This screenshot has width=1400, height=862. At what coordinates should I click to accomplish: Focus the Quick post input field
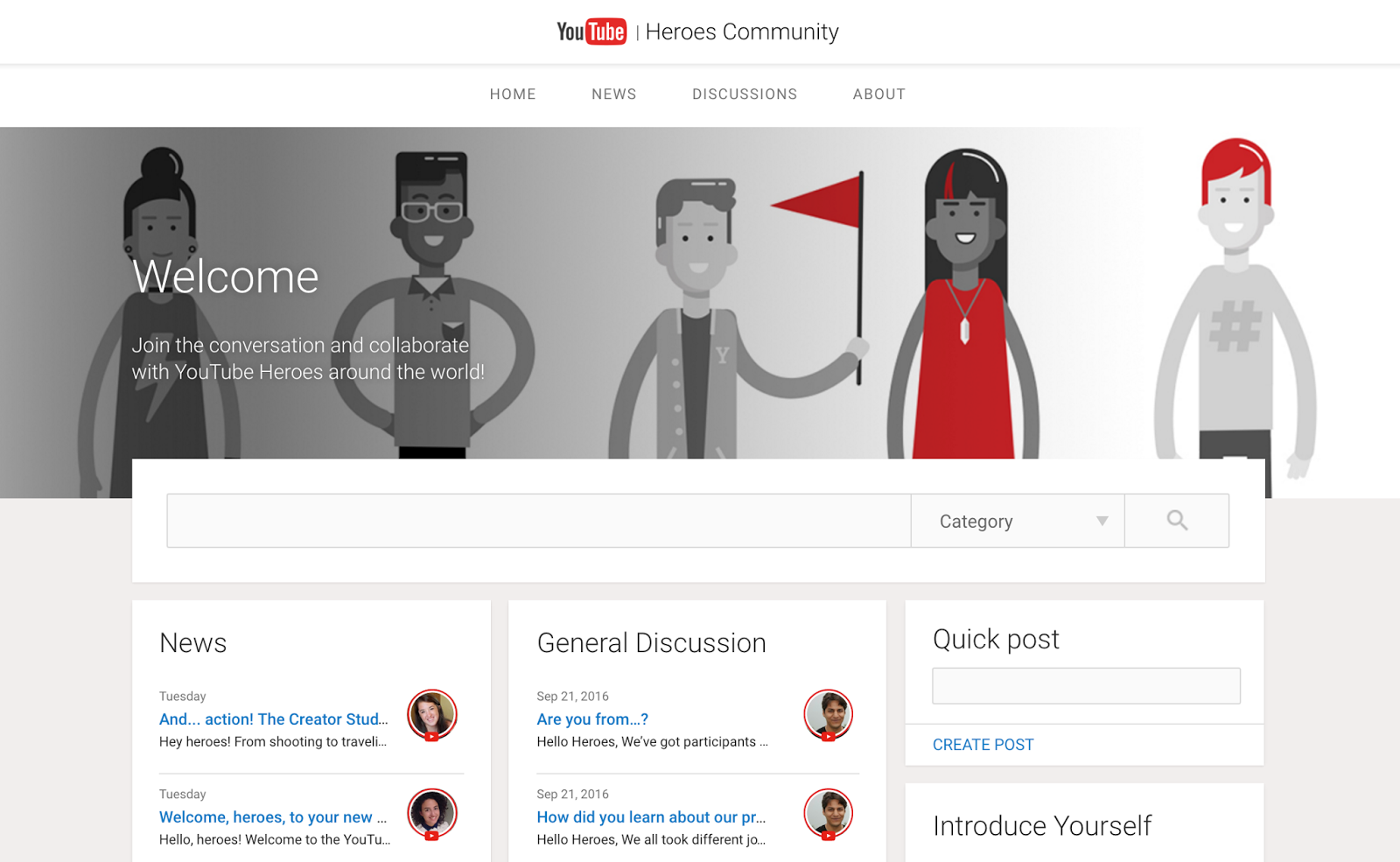point(1086,686)
